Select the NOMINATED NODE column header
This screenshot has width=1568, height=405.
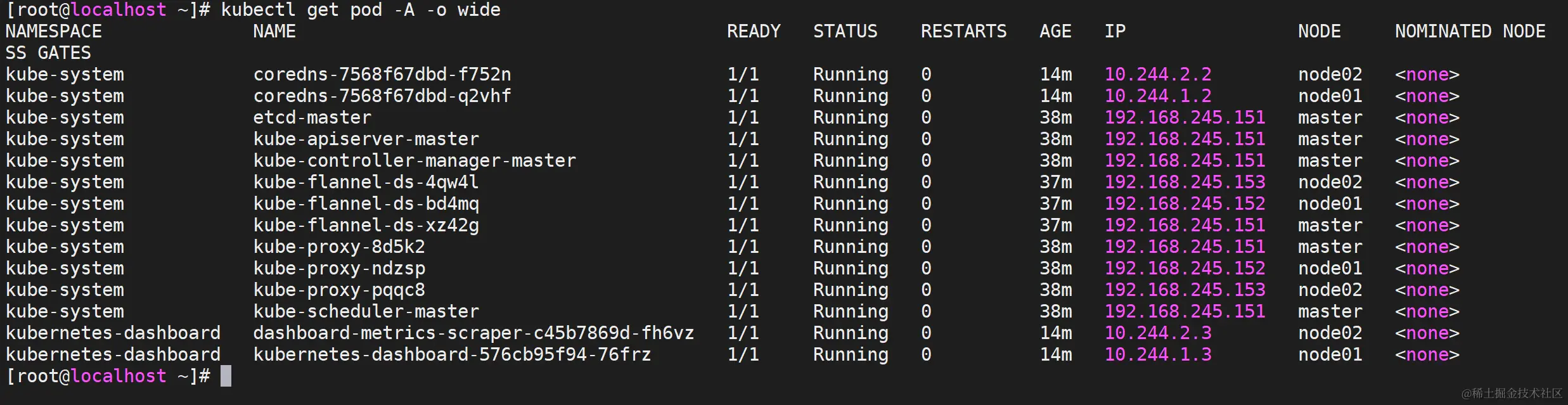click(x=1470, y=31)
